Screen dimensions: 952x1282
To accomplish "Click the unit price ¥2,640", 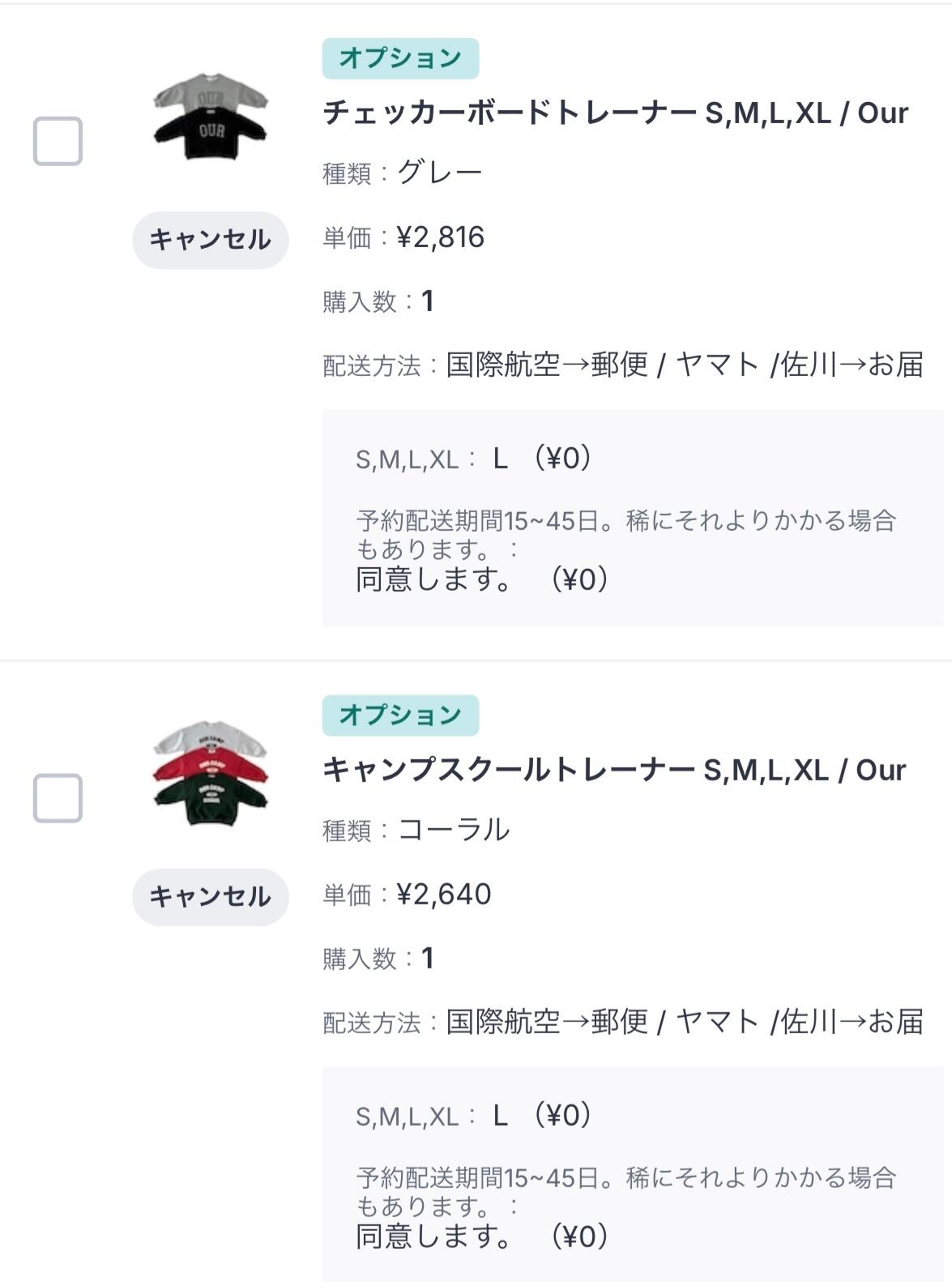I will click(x=444, y=895).
